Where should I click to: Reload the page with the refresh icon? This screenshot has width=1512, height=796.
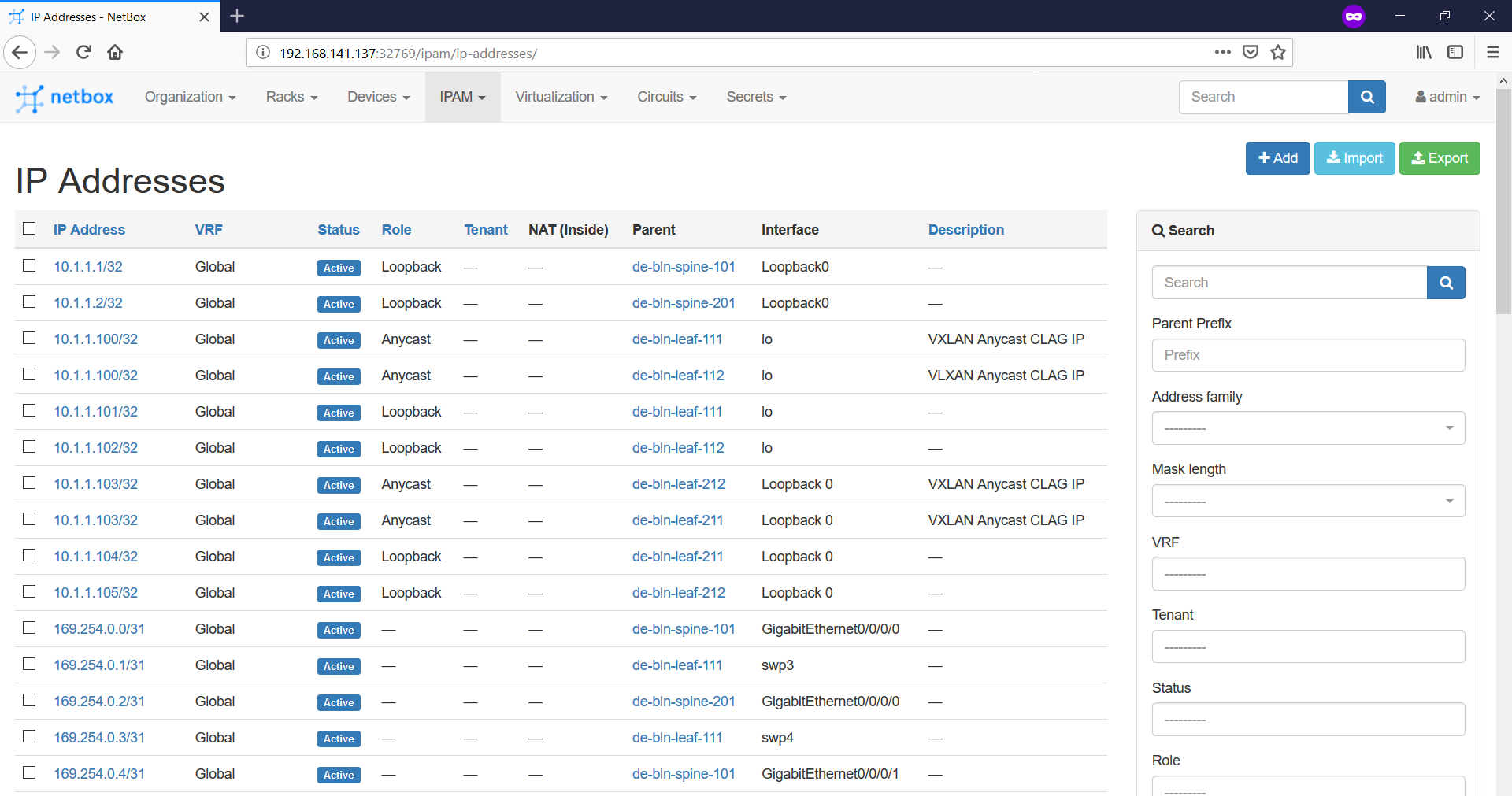tap(83, 53)
